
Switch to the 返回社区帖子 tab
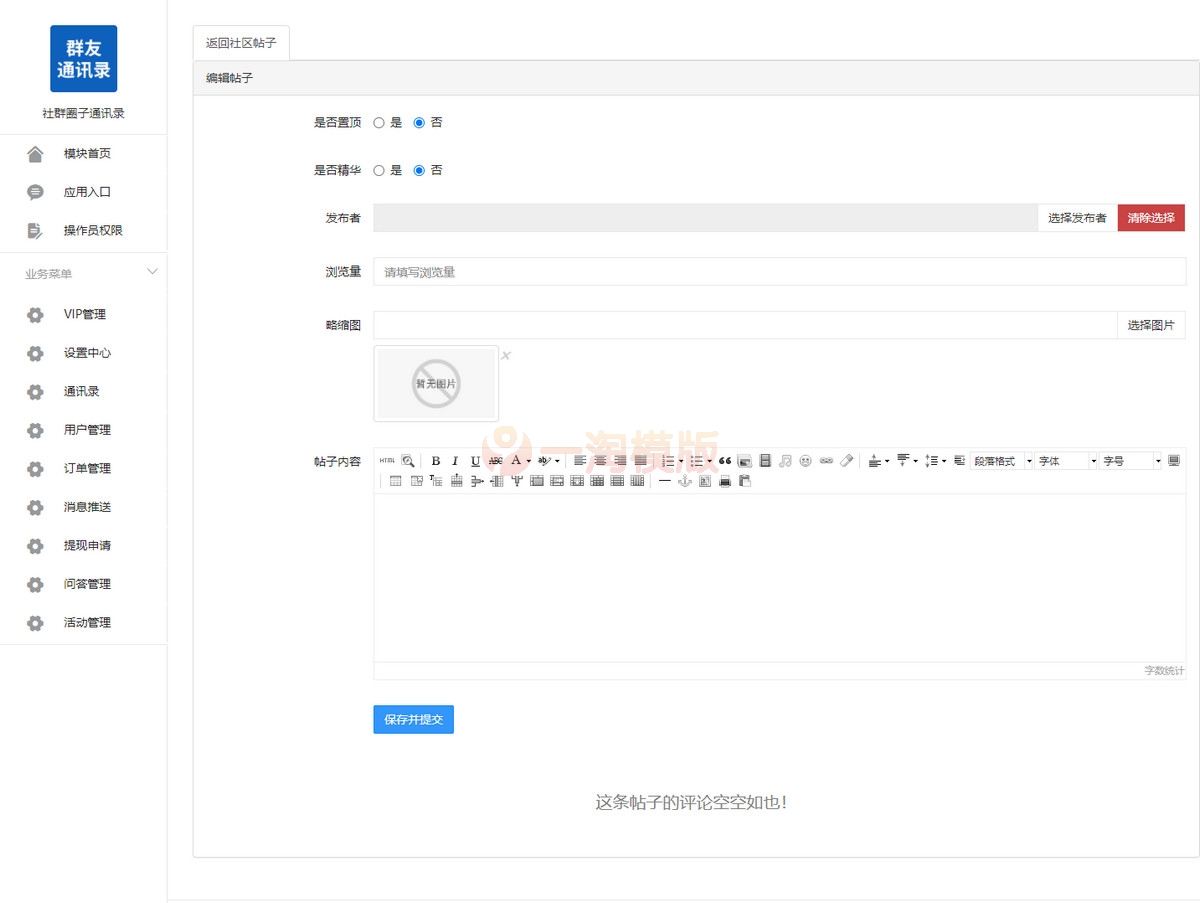(x=240, y=42)
